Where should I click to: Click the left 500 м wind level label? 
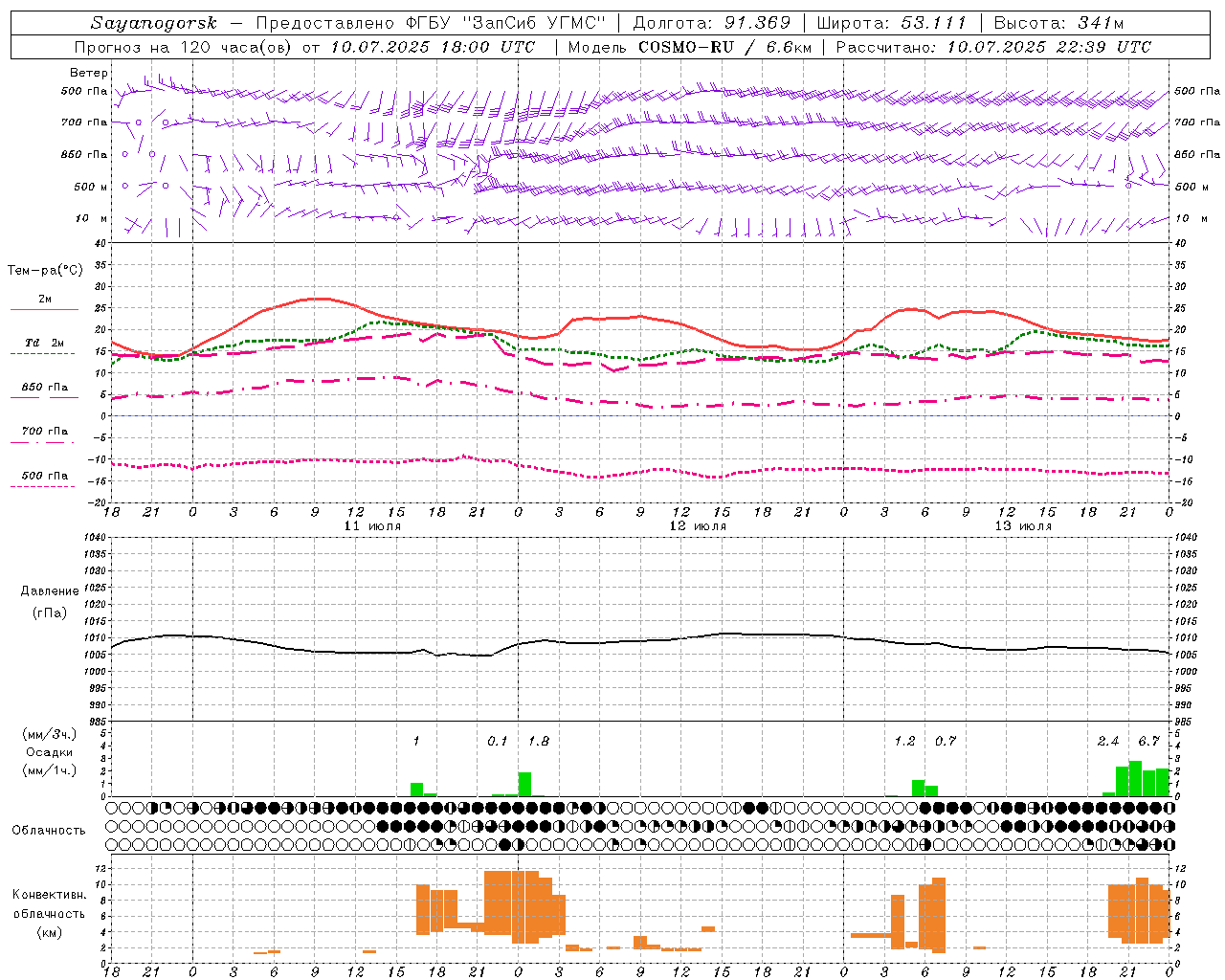pos(91,187)
